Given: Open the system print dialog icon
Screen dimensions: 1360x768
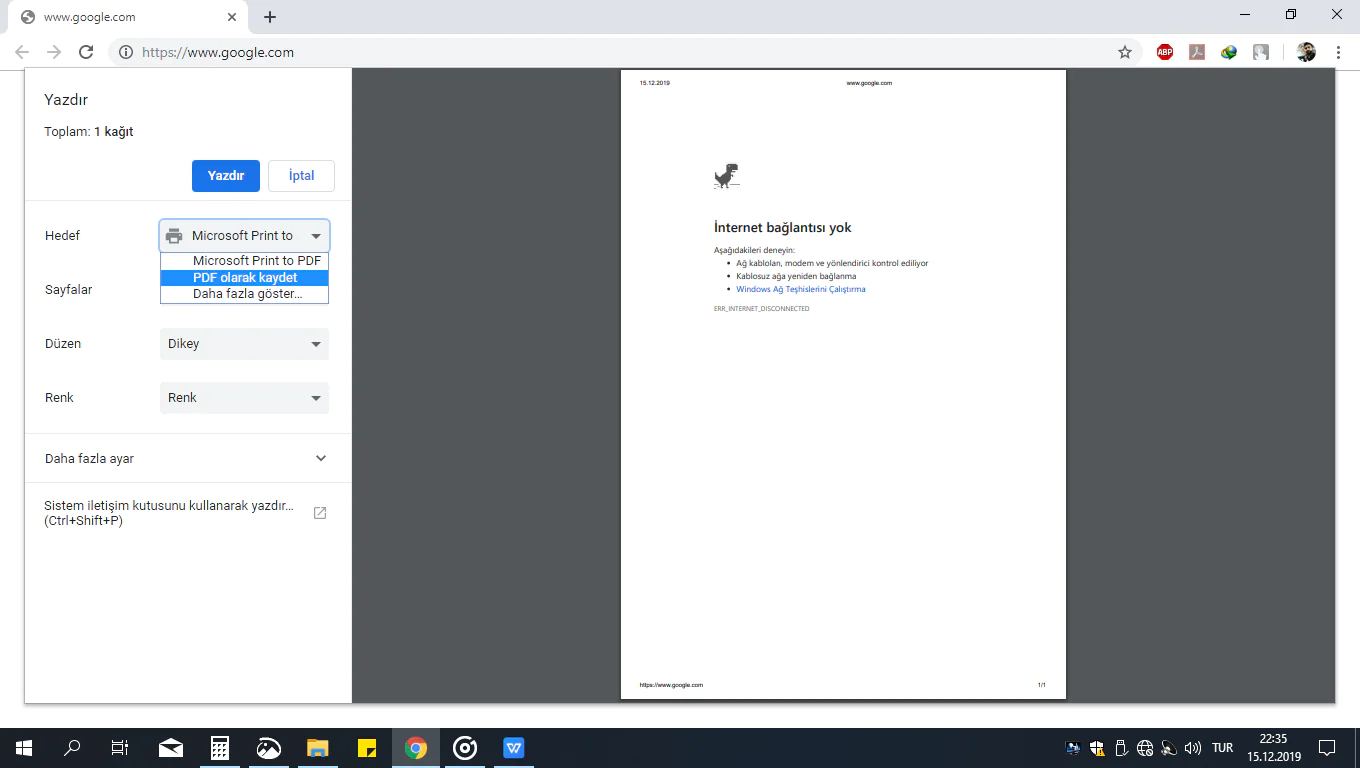Looking at the screenshot, I should pos(320,513).
